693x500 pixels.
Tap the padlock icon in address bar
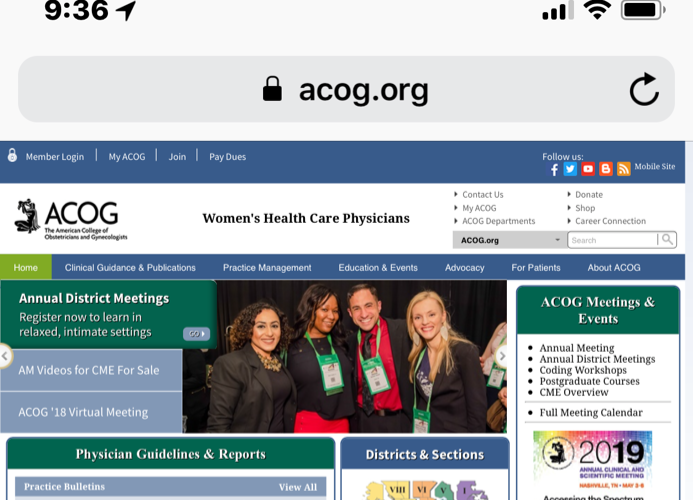click(x=272, y=89)
